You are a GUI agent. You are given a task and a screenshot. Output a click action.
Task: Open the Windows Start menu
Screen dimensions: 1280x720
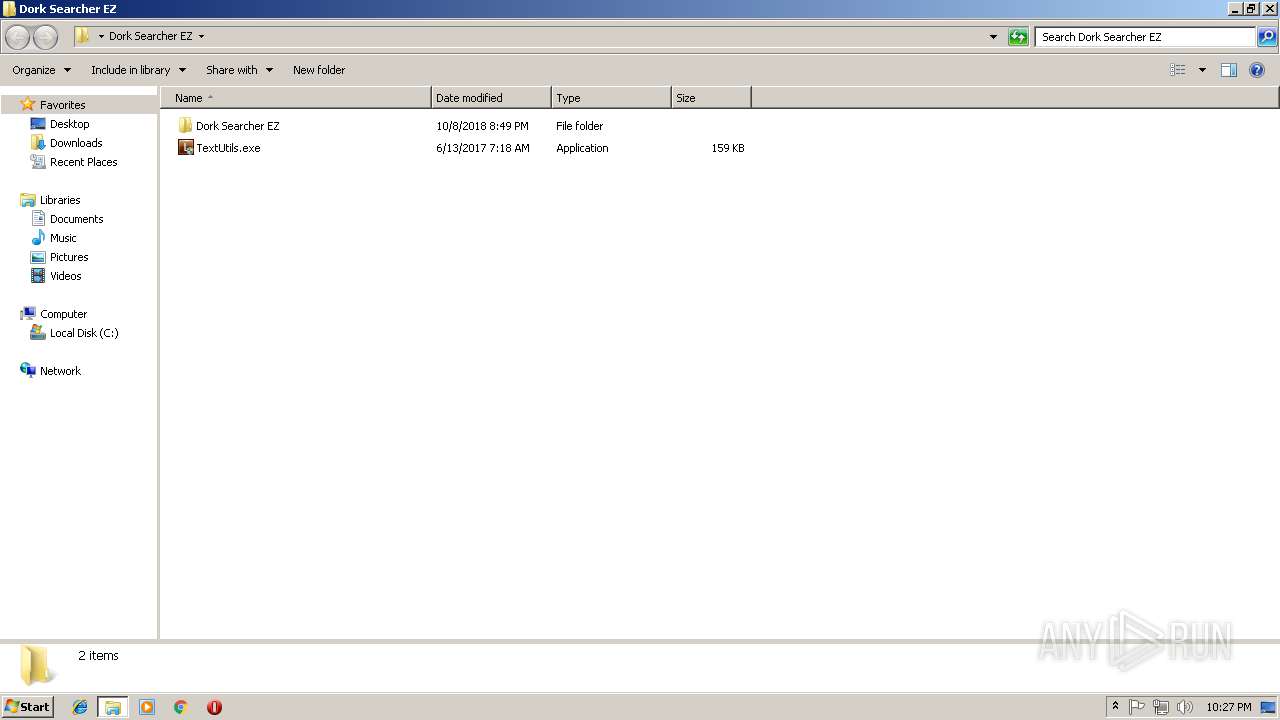pos(28,707)
